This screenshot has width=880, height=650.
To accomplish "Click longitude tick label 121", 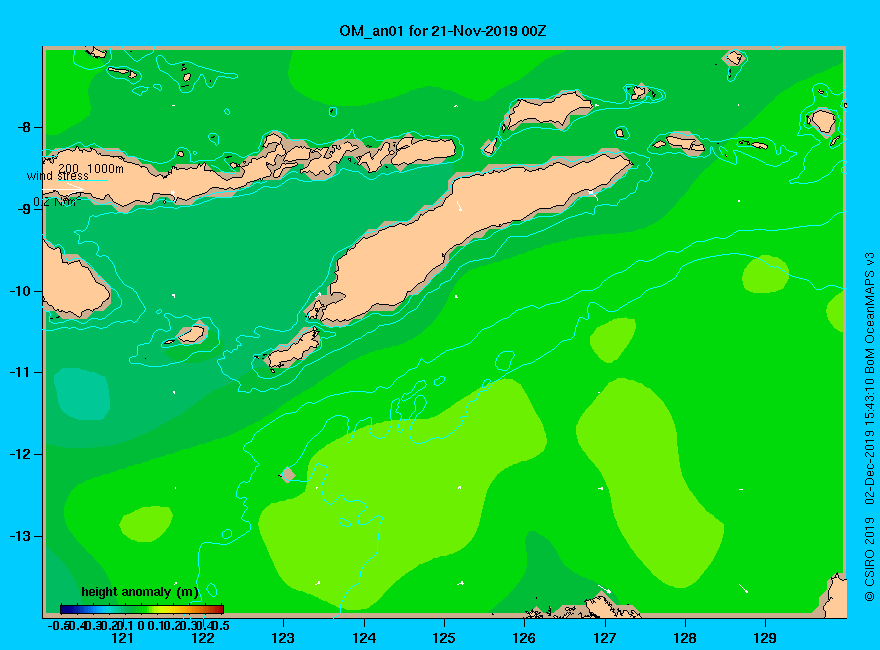I will [x=122, y=638].
